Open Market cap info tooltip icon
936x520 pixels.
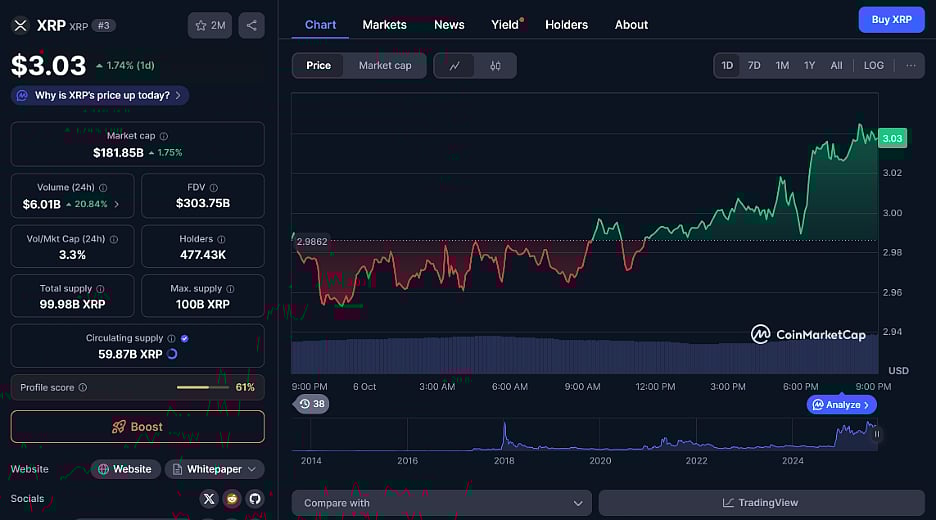point(164,136)
